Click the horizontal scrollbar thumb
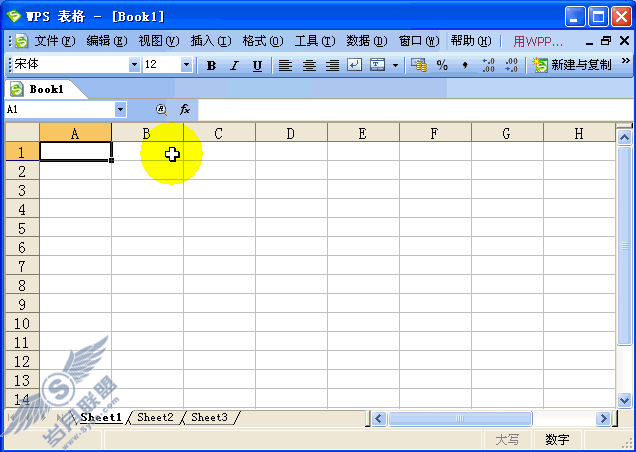Viewport: 636px width, 452px height. click(460, 418)
